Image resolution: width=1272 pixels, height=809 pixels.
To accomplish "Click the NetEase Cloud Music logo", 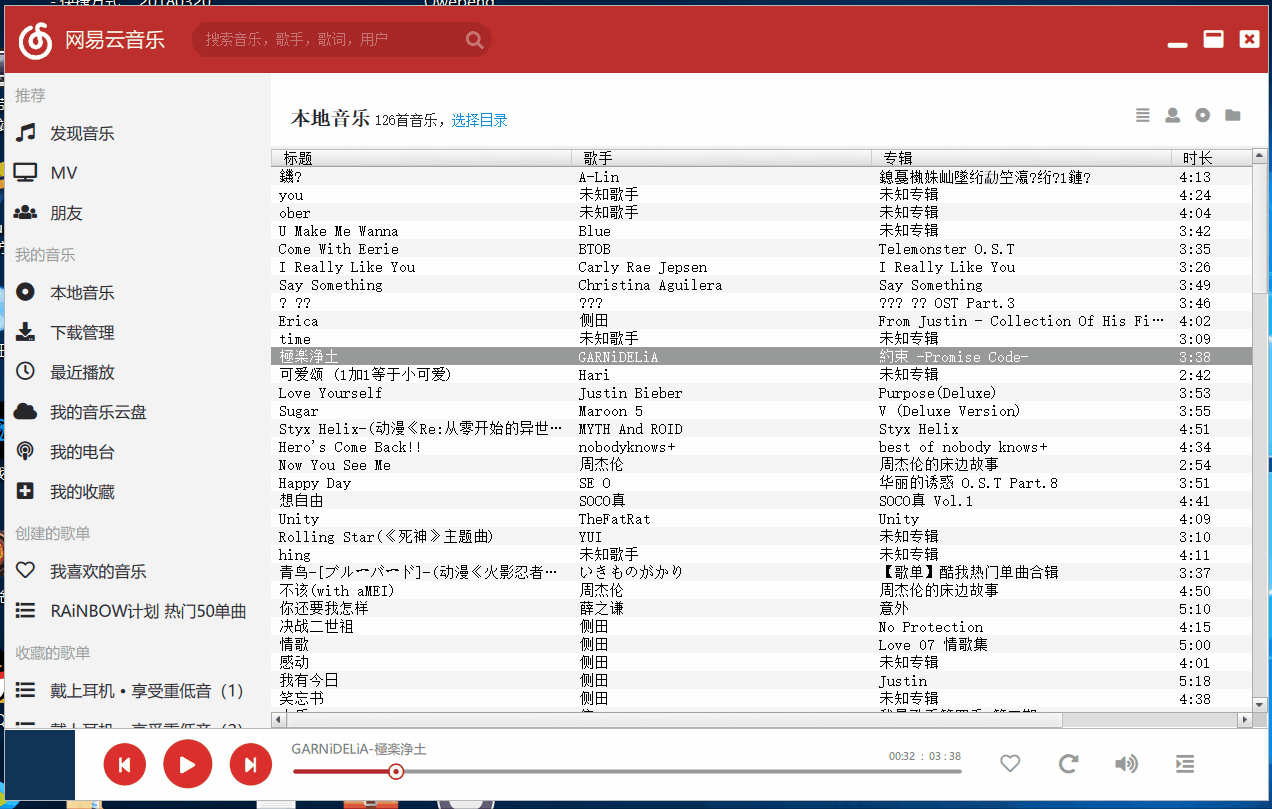I will (x=36, y=40).
